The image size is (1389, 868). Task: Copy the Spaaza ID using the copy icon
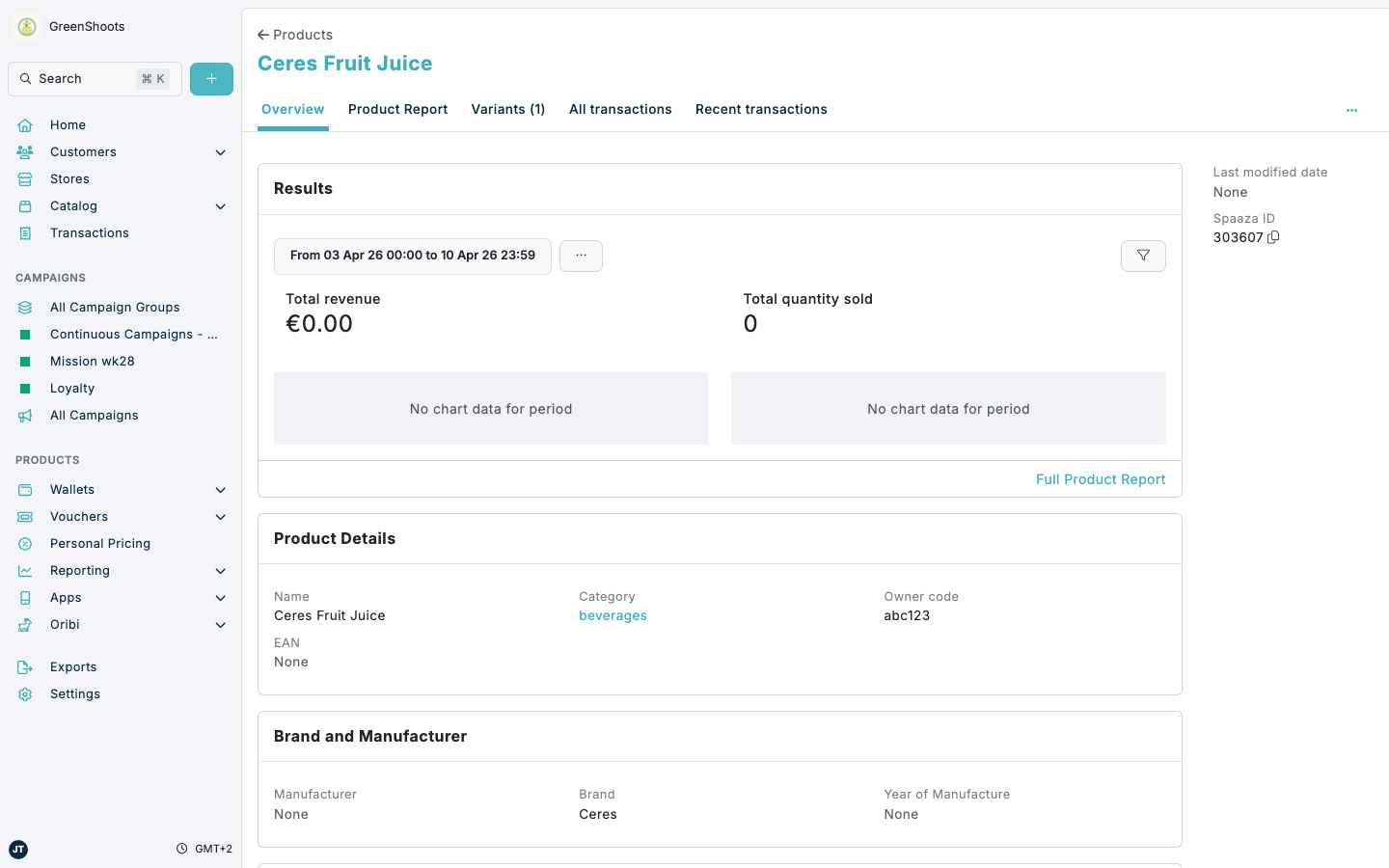coord(1272,236)
